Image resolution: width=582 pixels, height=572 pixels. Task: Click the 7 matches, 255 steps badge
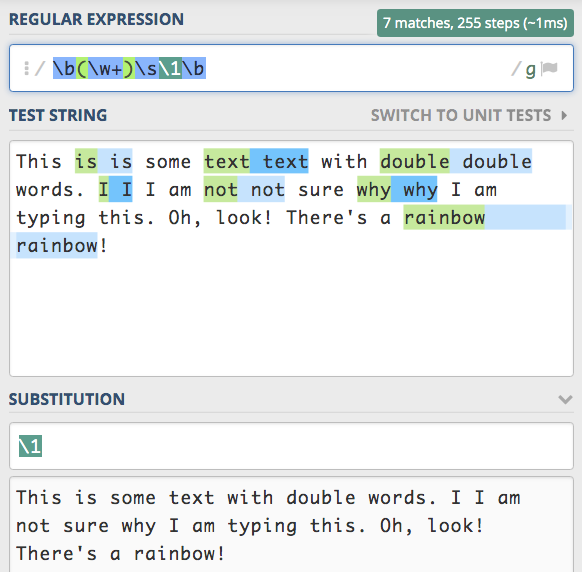pos(475,23)
